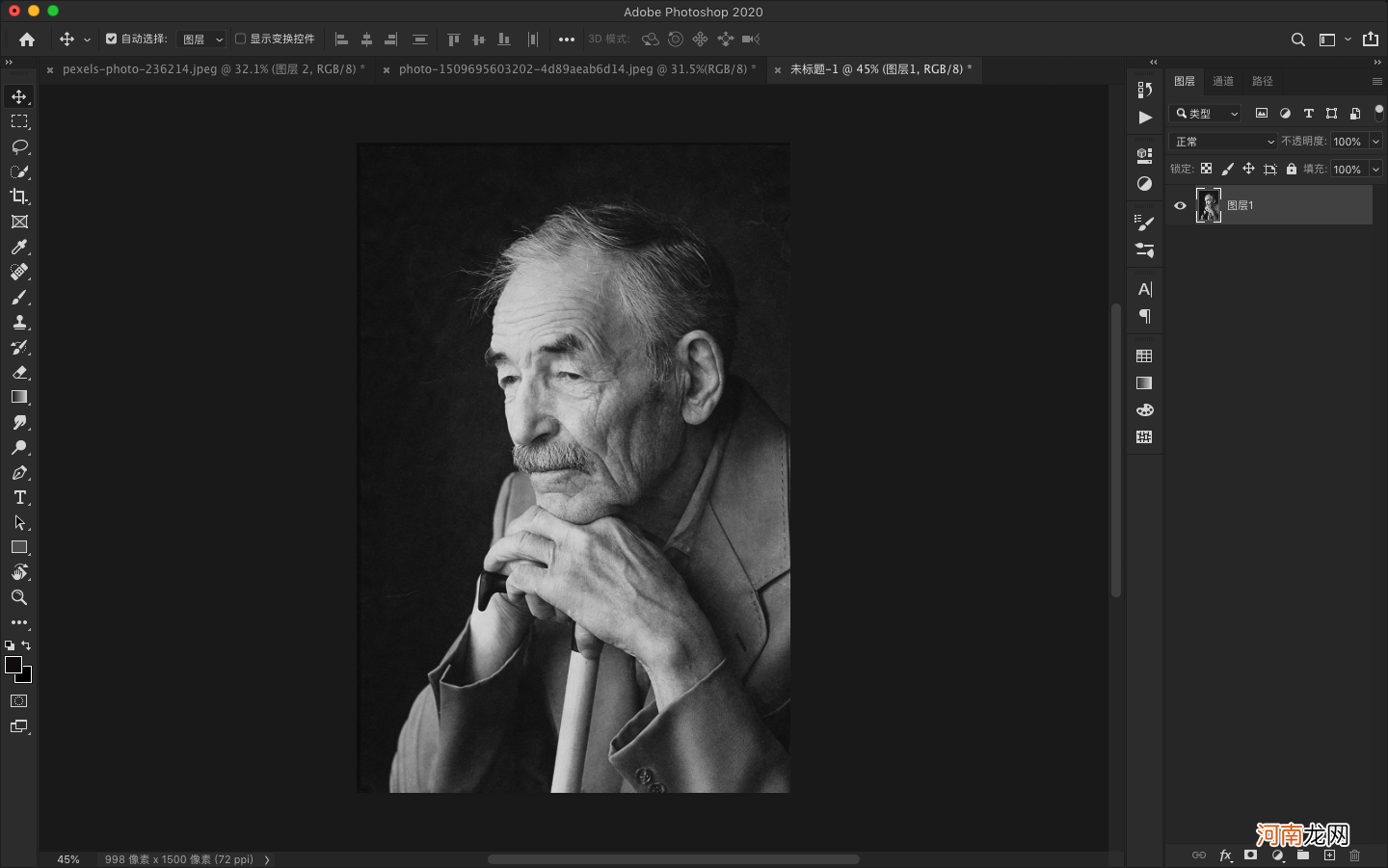
Task: Select the 图层 layers tab
Action: point(1185,81)
